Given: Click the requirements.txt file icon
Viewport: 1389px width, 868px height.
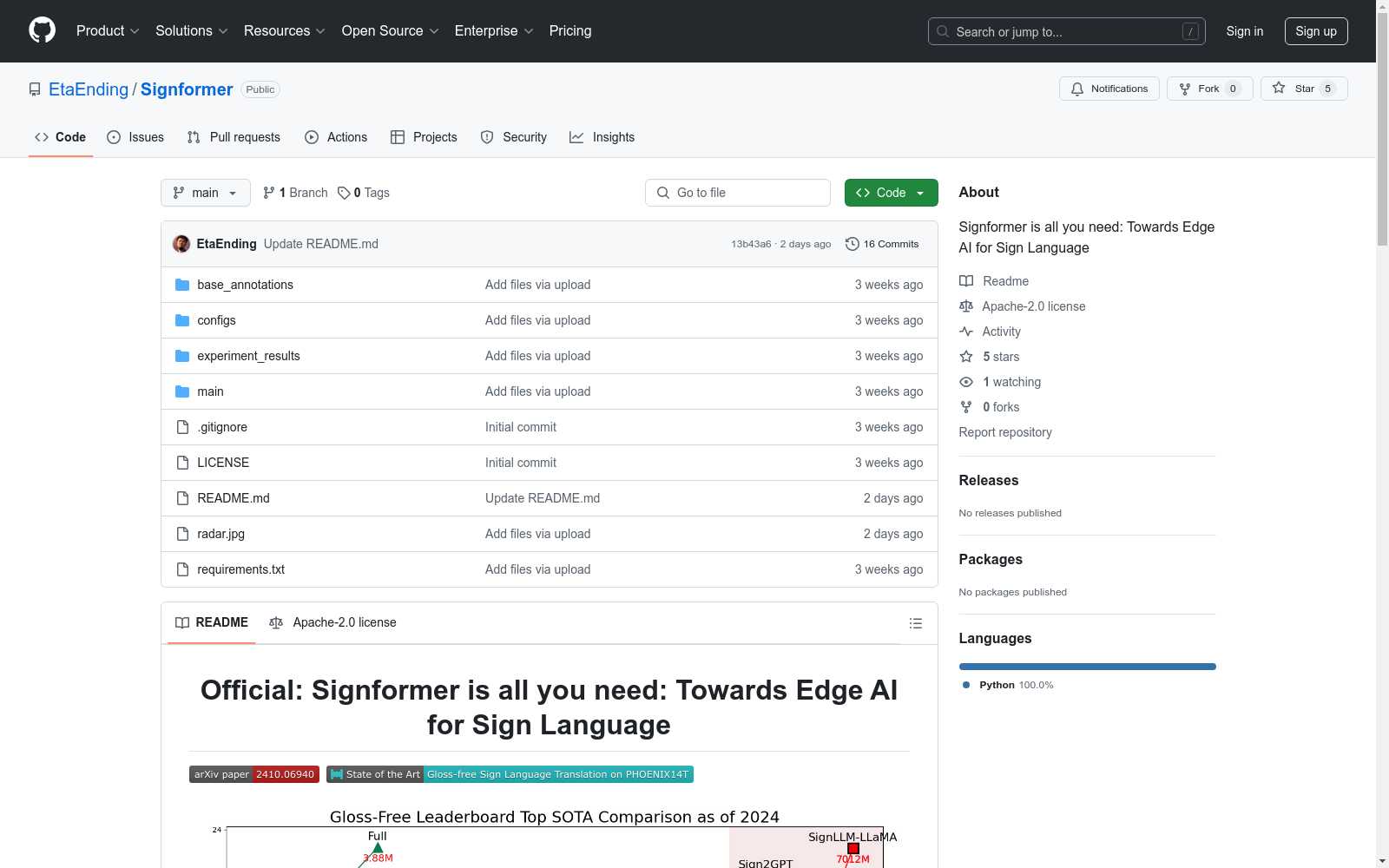Looking at the screenshot, I should [x=182, y=569].
